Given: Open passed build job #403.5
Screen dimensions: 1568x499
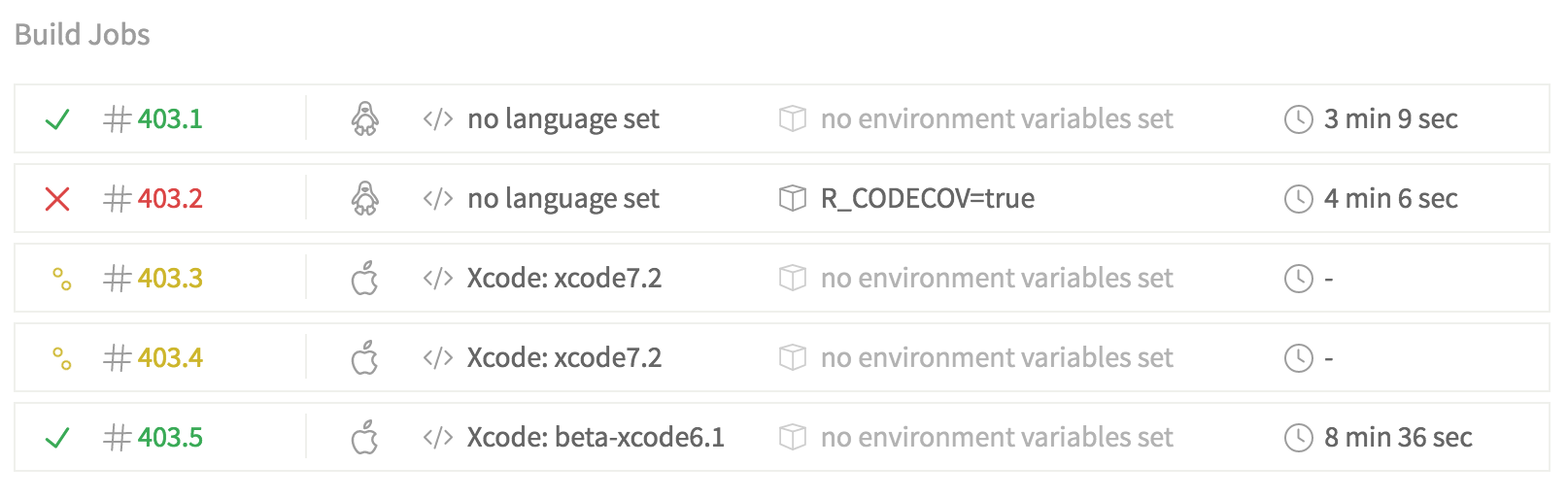Looking at the screenshot, I should tap(169, 438).
